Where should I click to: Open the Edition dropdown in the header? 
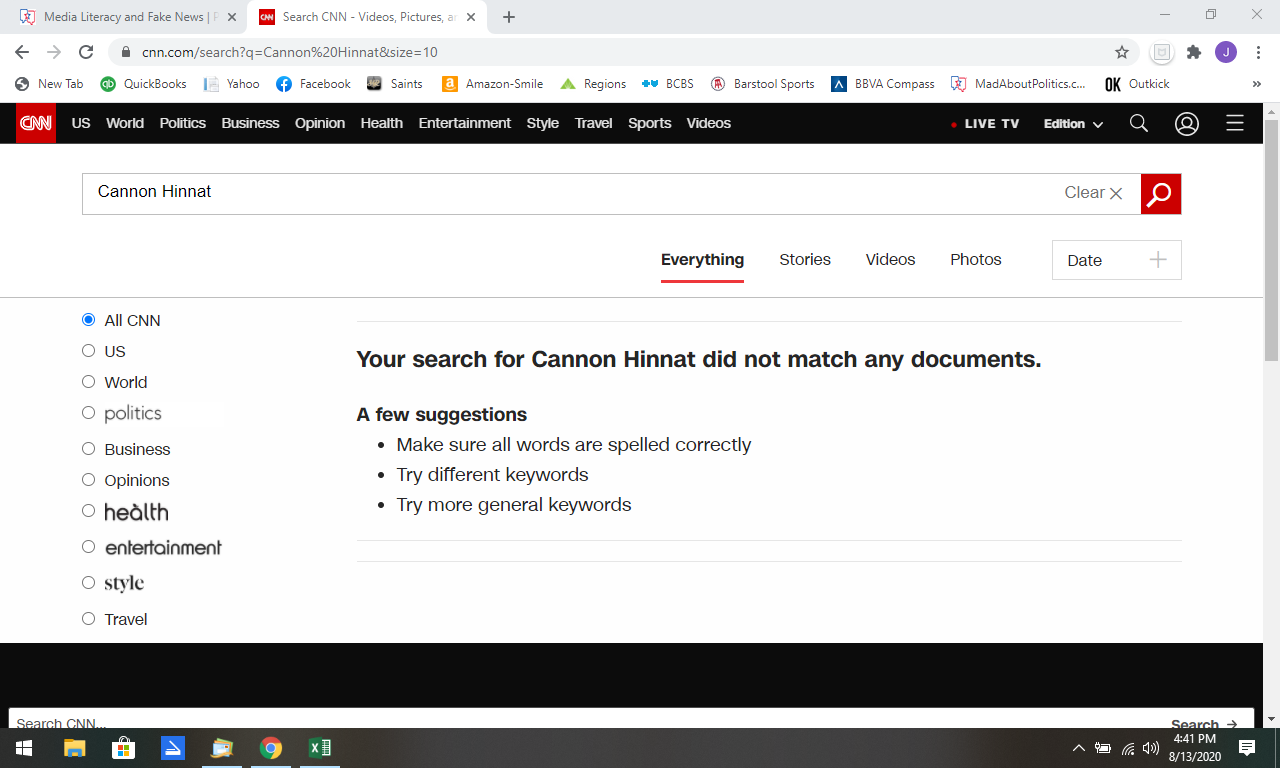pos(1073,124)
